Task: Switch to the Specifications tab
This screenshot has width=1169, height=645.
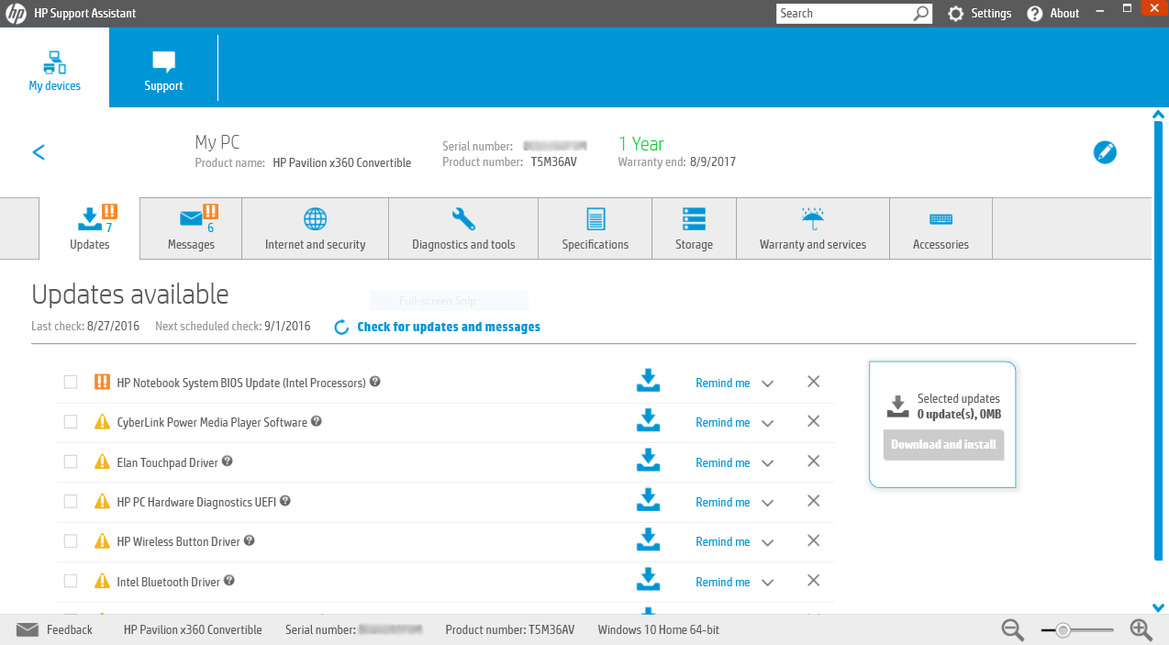Action: [595, 228]
